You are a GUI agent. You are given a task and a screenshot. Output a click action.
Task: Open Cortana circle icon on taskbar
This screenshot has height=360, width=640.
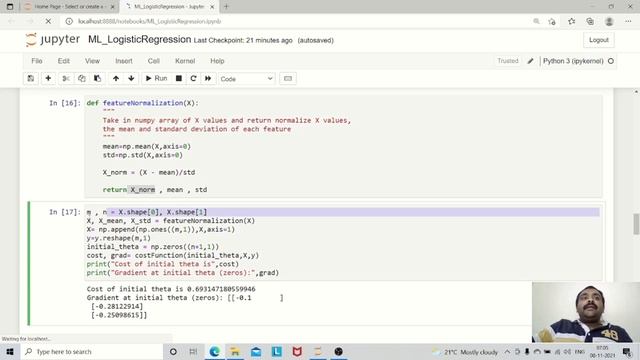[x=173, y=351]
